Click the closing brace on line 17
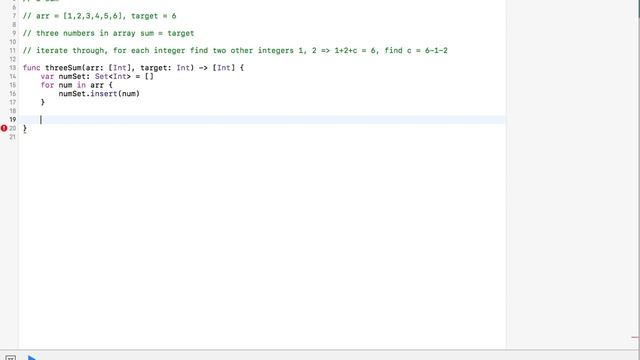 [42, 102]
